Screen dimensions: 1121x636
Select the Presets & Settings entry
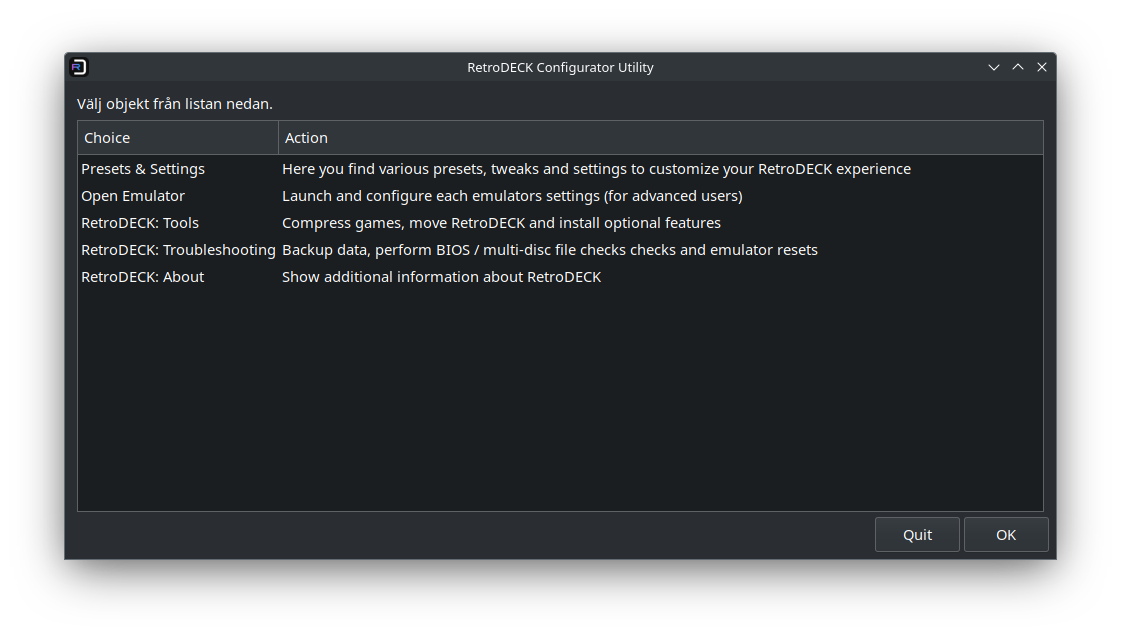(143, 169)
